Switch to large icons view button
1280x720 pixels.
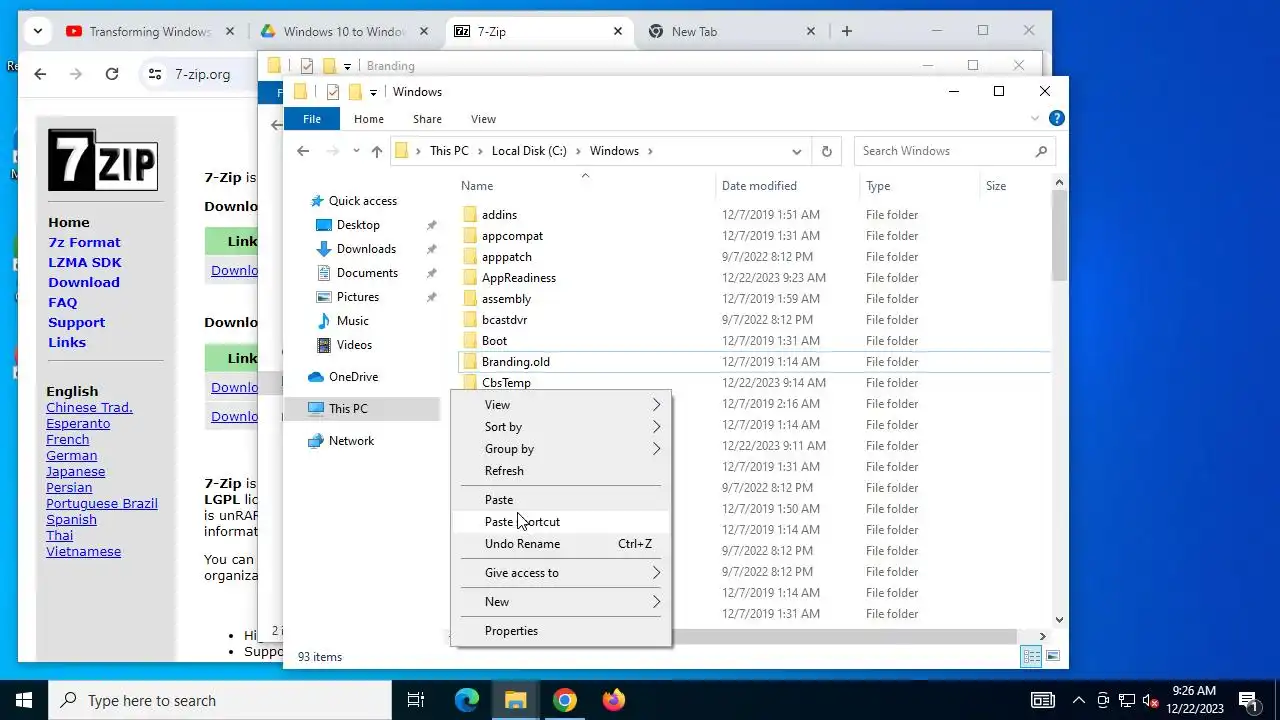coord(1053,657)
